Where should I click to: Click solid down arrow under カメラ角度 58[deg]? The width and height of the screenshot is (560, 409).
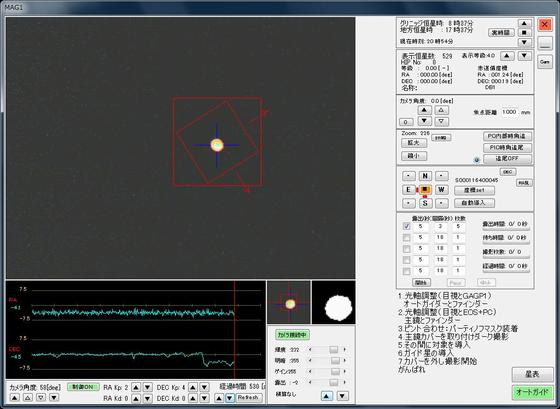tap(54, 397)
